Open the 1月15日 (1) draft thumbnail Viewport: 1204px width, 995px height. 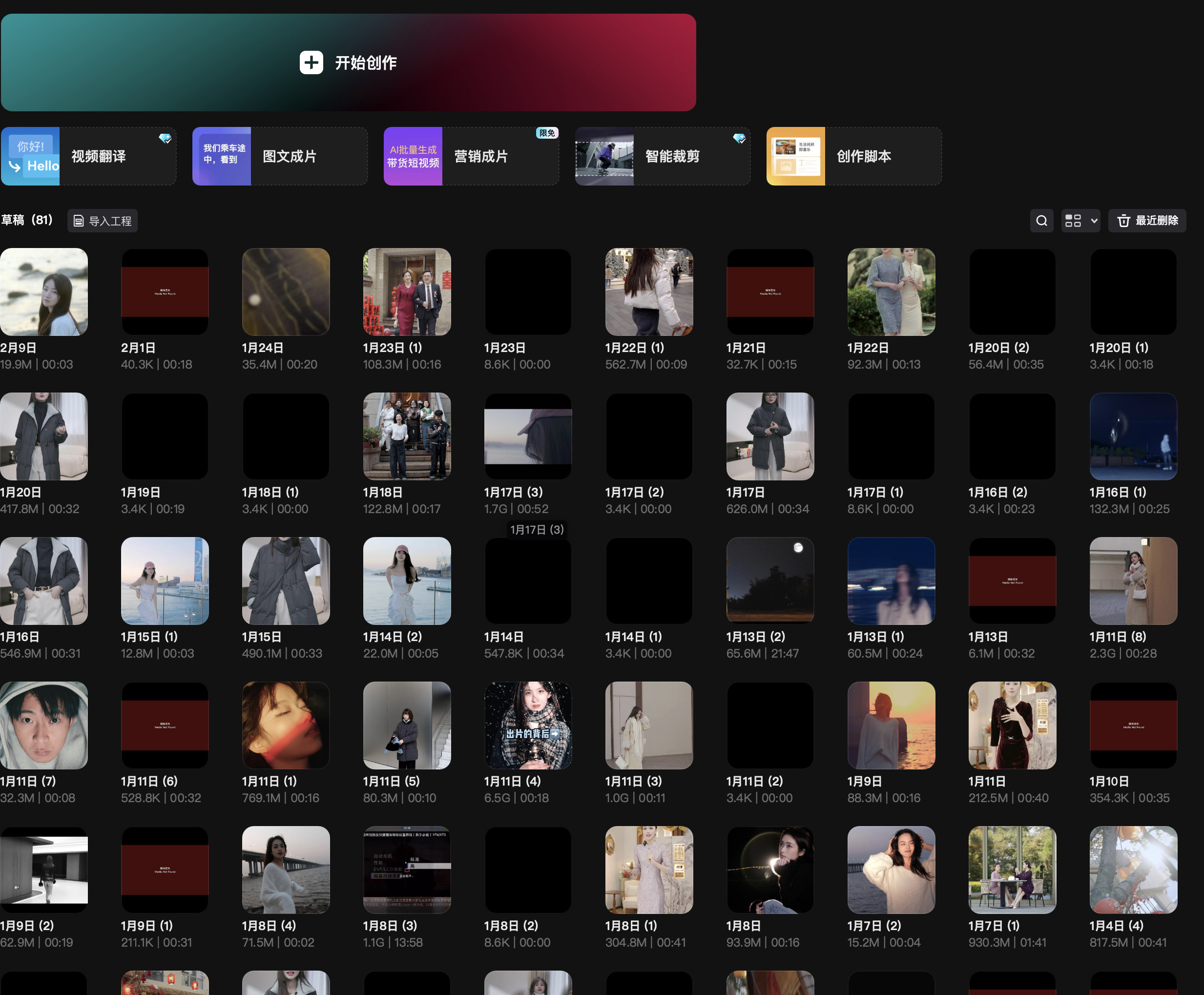(x=165, y=580)
